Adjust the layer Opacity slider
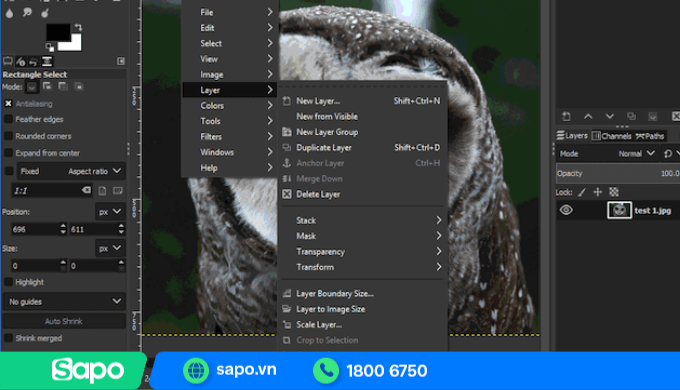The height and width of the screenshot is (390, 680). click(x=618, y=174)
